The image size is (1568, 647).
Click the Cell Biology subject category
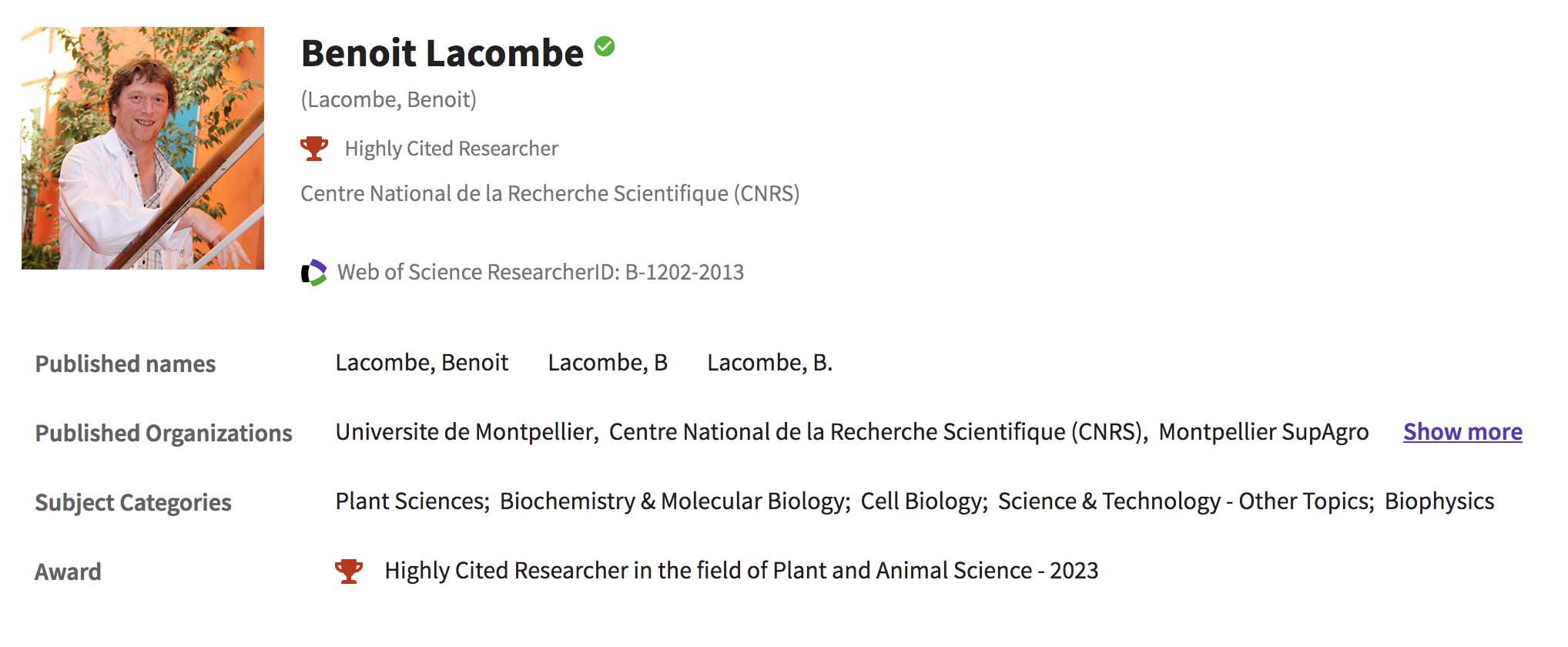click(923, 501)
